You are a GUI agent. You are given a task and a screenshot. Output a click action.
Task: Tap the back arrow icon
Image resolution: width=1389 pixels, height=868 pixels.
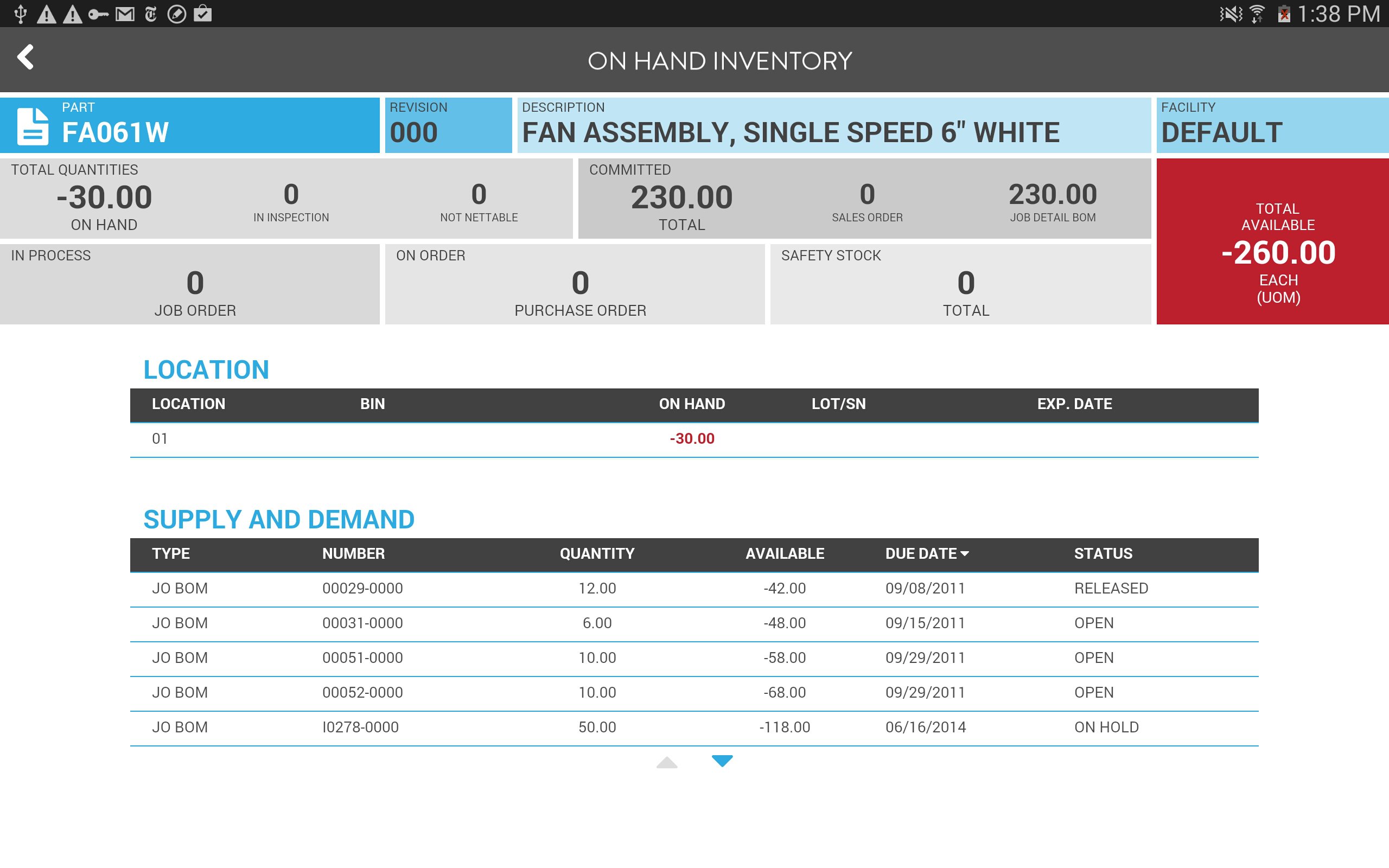pos(26,58)
